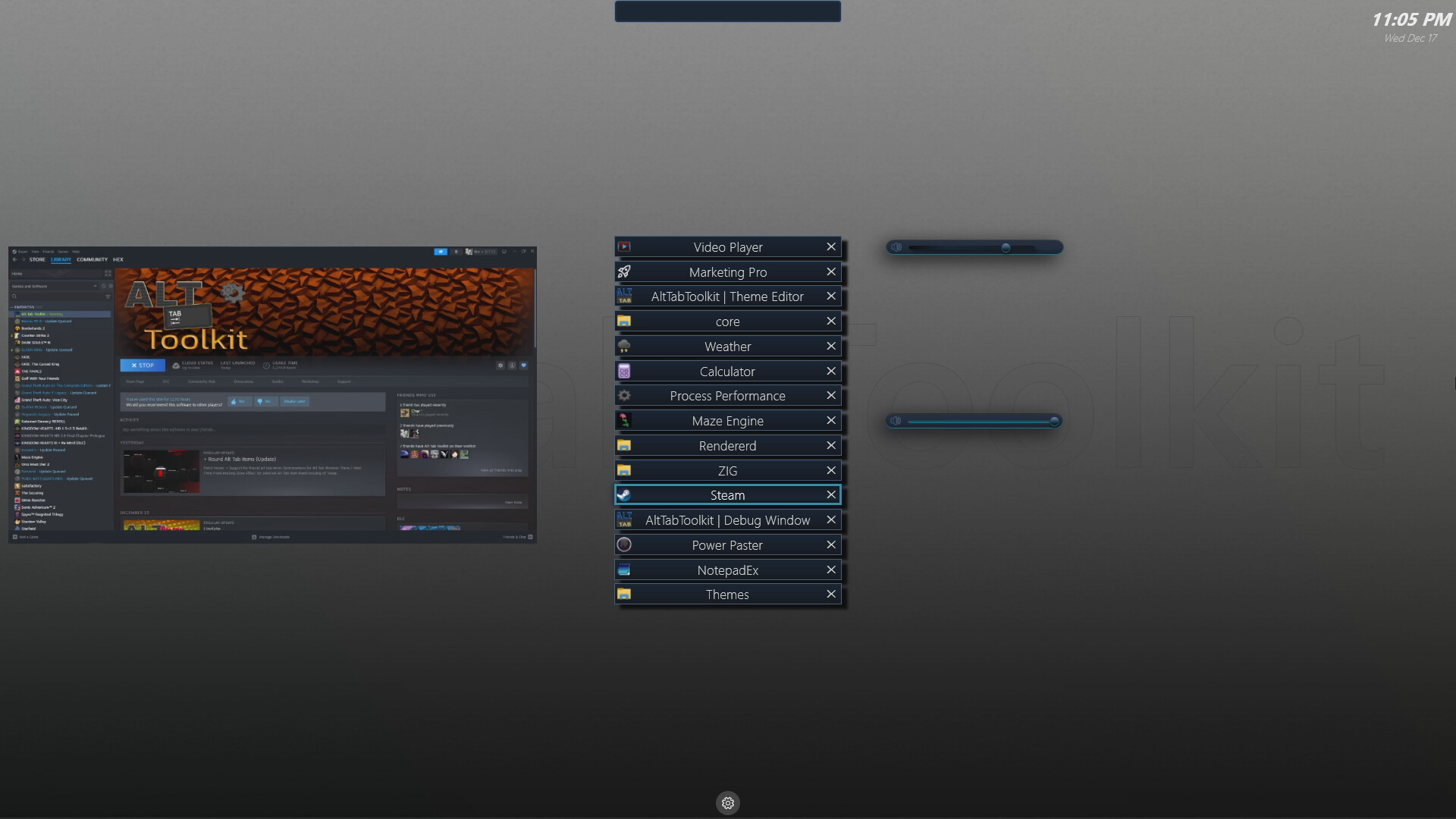Open the settings gear at the bottom
The image size is (1456, 819).
pyautogui.click(x=727, y=802)
